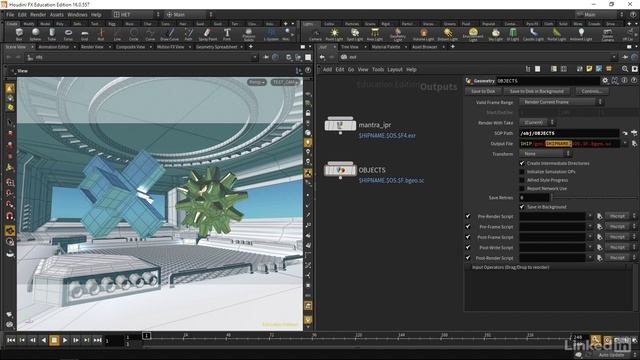Add a Volume Light from shelf
This screenshot has width=640, height=360.
(423, 35)
